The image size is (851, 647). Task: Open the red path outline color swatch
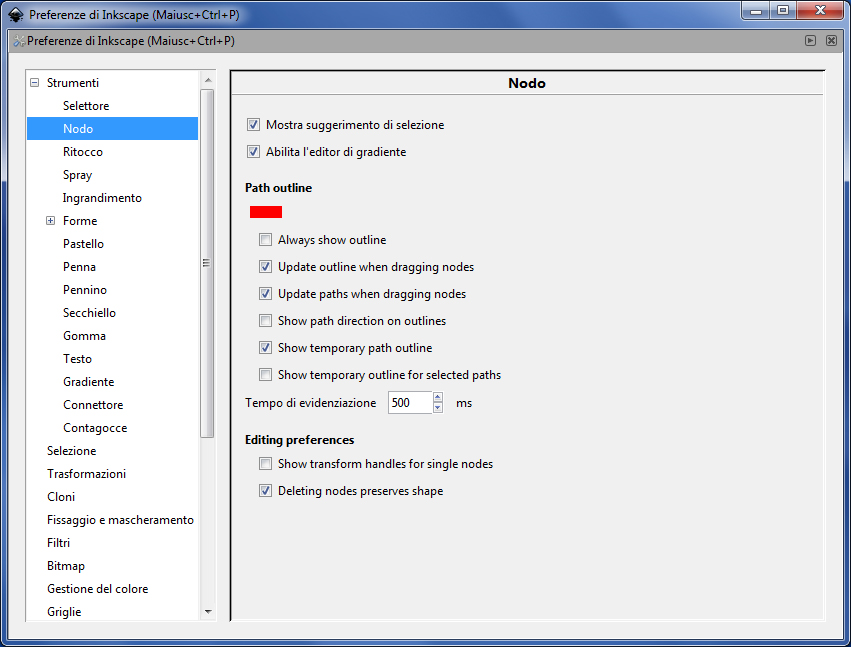[266, 212]
